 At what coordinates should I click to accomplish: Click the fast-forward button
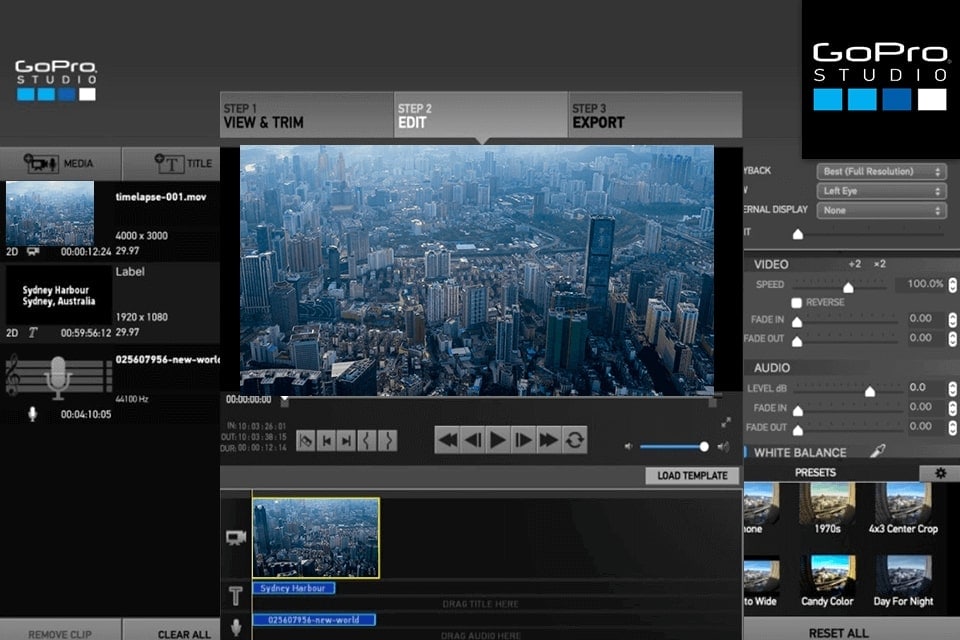pyautogui.click(x=548, y=440)
